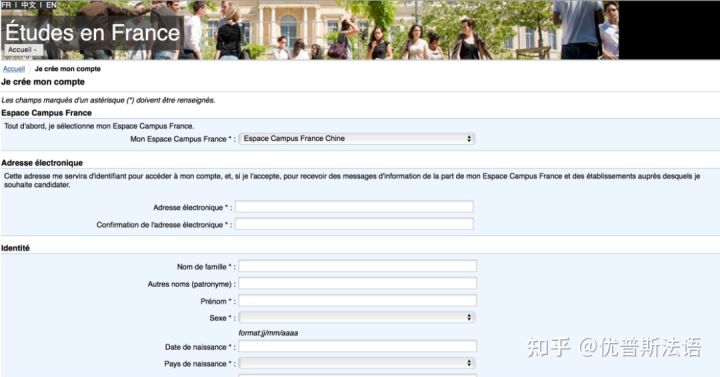This screenshot has height=377, width=720.
Task: Focus the Date de naissance field
Action: click(x=357, y=346)
